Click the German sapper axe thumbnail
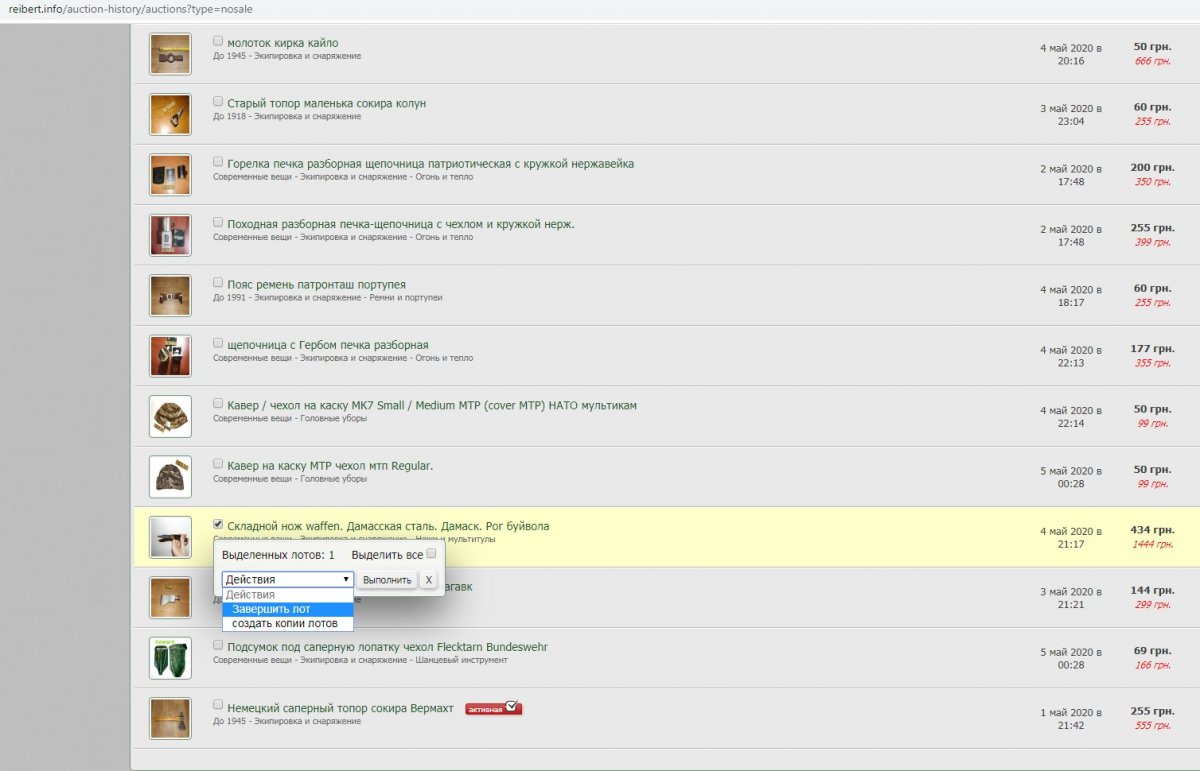Screen dimensions: 1200x771 click(170, 718)
